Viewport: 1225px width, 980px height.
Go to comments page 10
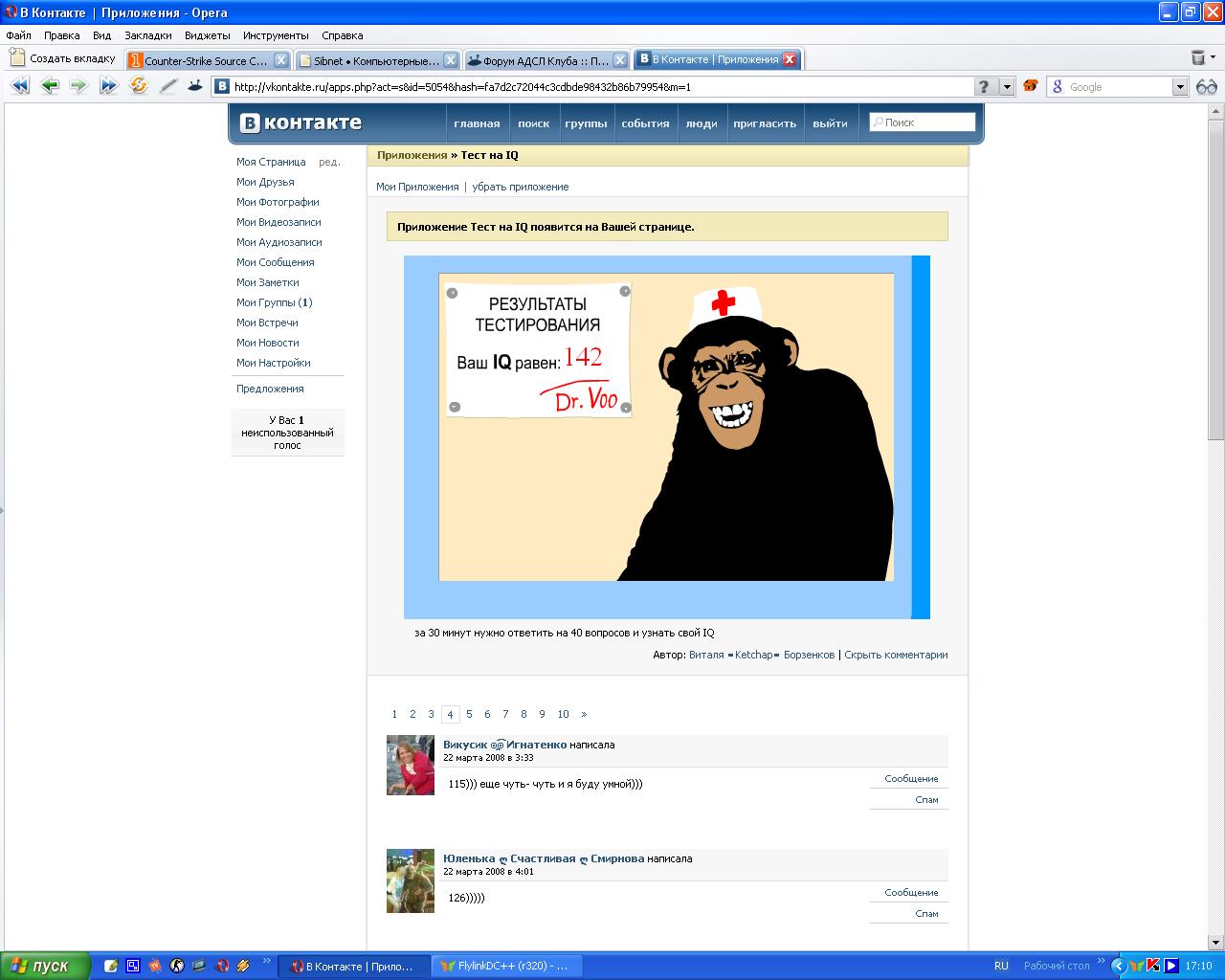tap(563, 714)
